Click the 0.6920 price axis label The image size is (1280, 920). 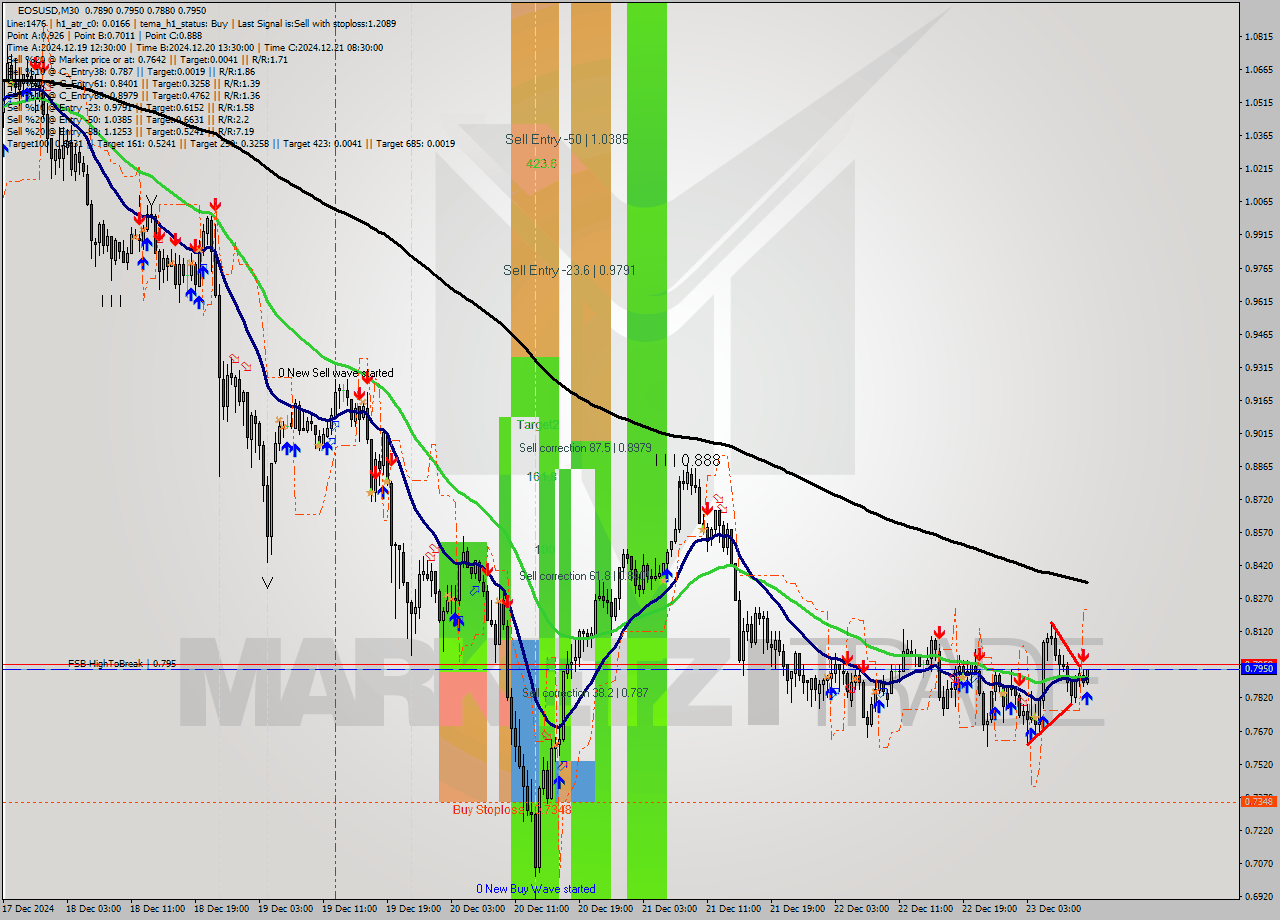1259,896
